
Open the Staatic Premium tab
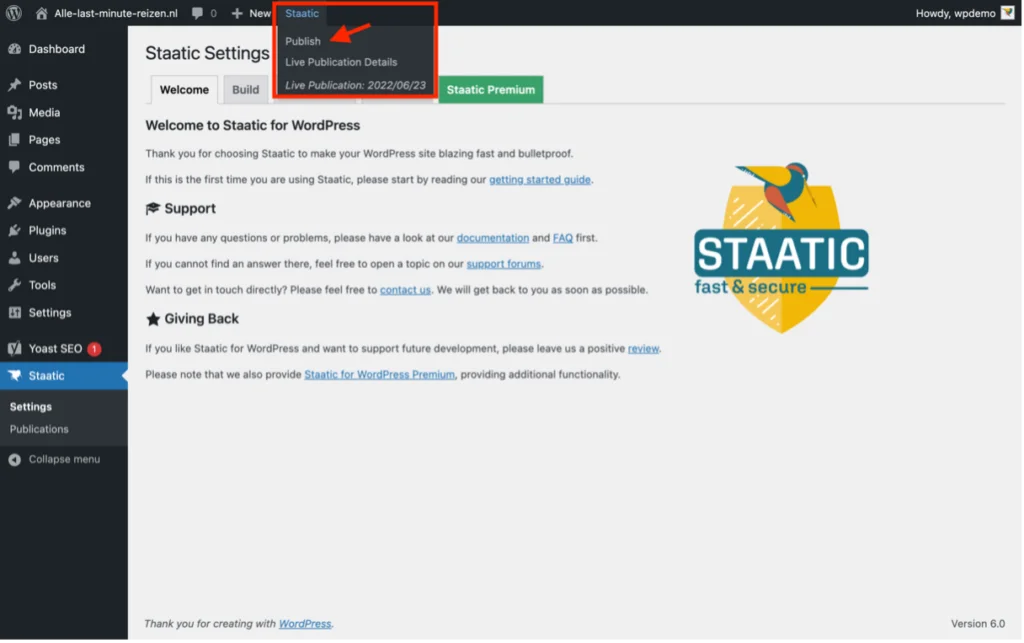coord(490,89)
